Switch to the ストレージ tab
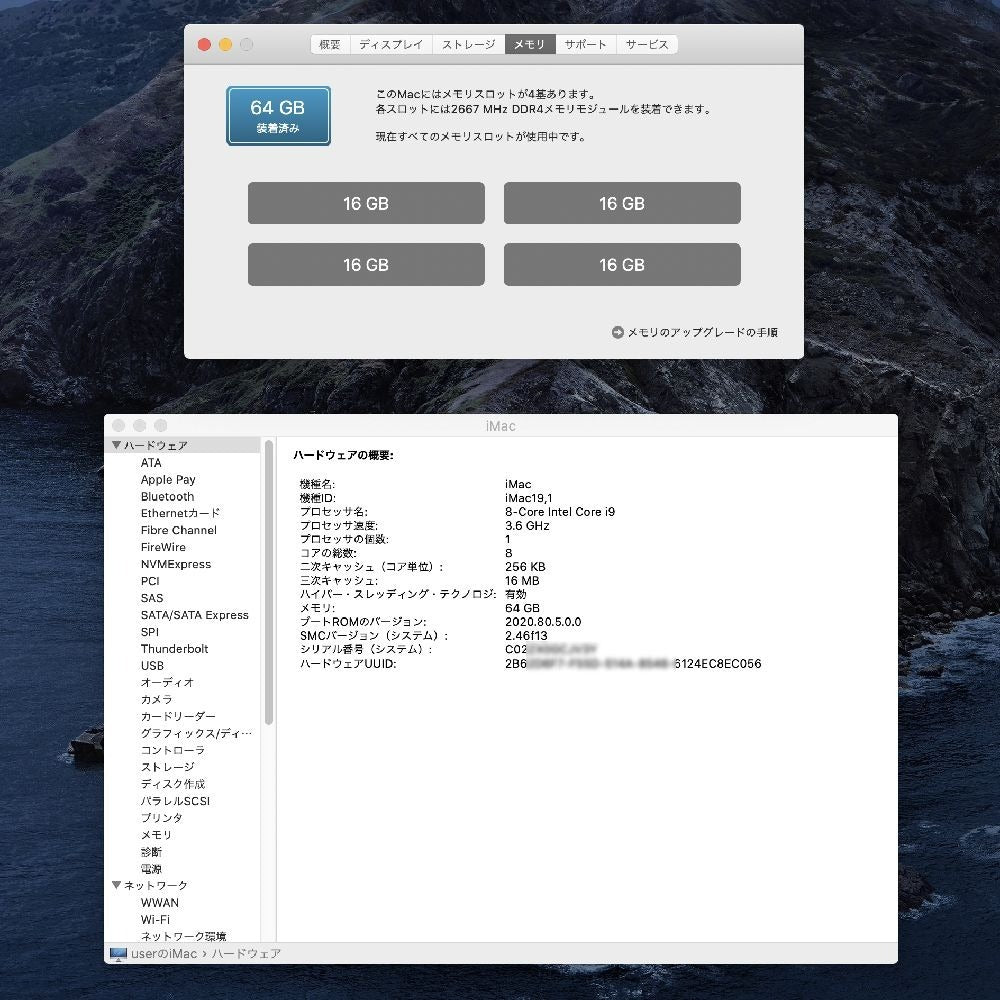This screenshot has height=1000, width=1000. (x=467, y=44)
